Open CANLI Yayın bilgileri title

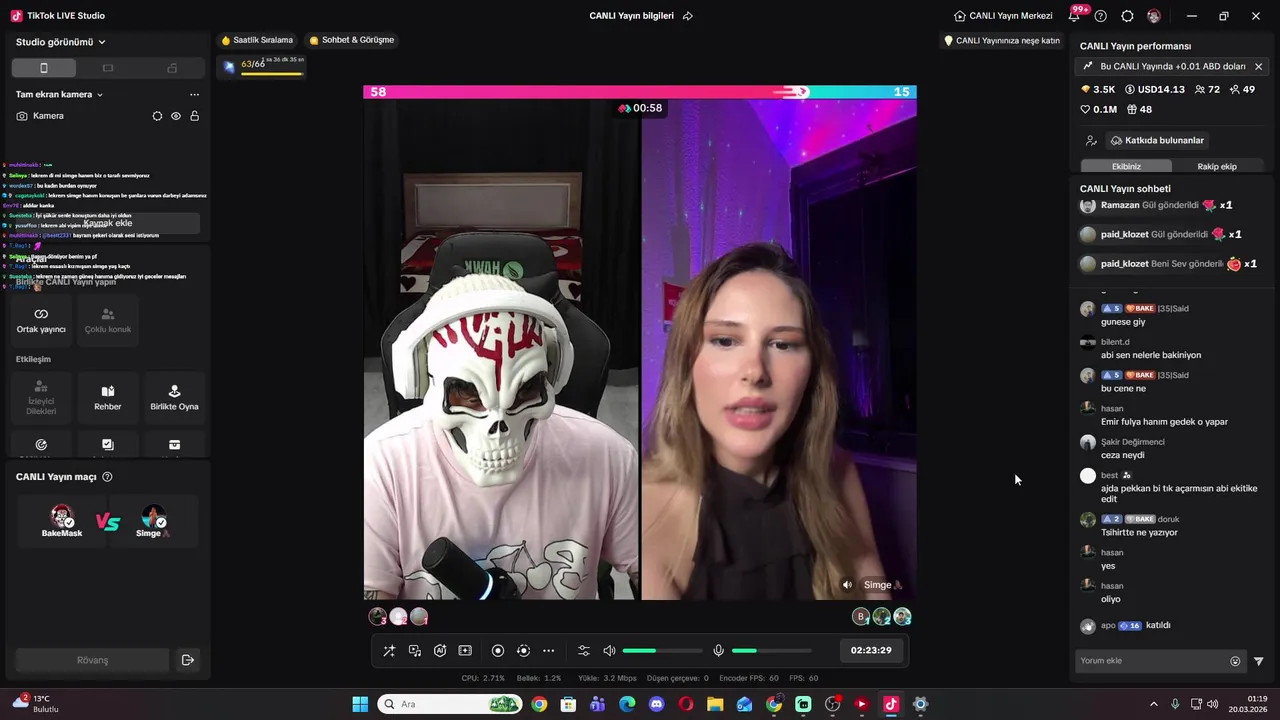[631, 16]
